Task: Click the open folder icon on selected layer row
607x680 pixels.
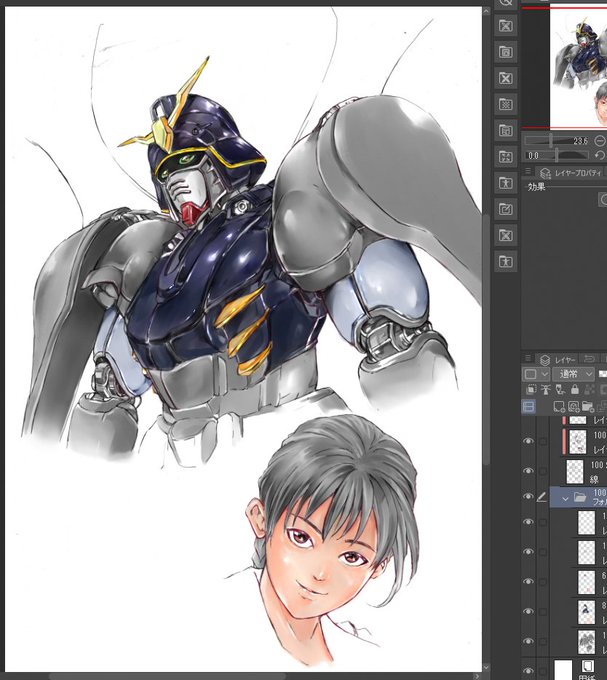Action: tap(580, 497)
